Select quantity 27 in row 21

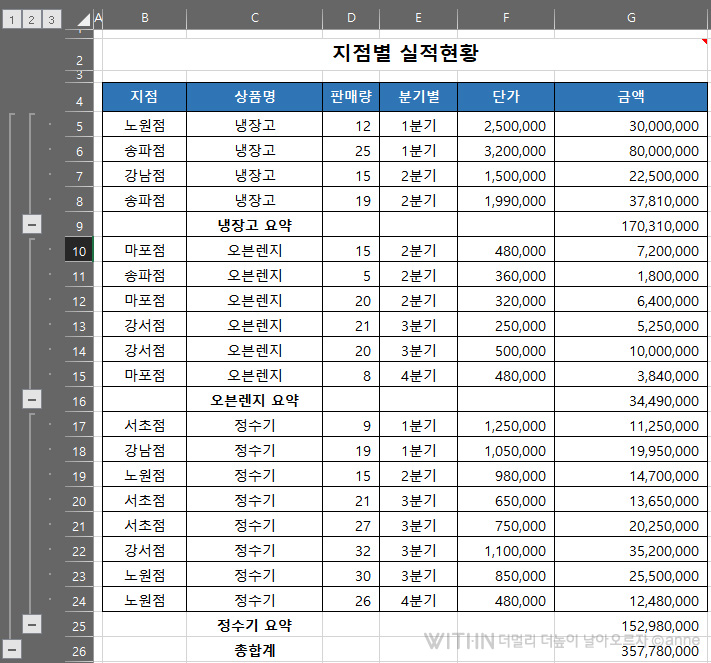click(351, 525)
